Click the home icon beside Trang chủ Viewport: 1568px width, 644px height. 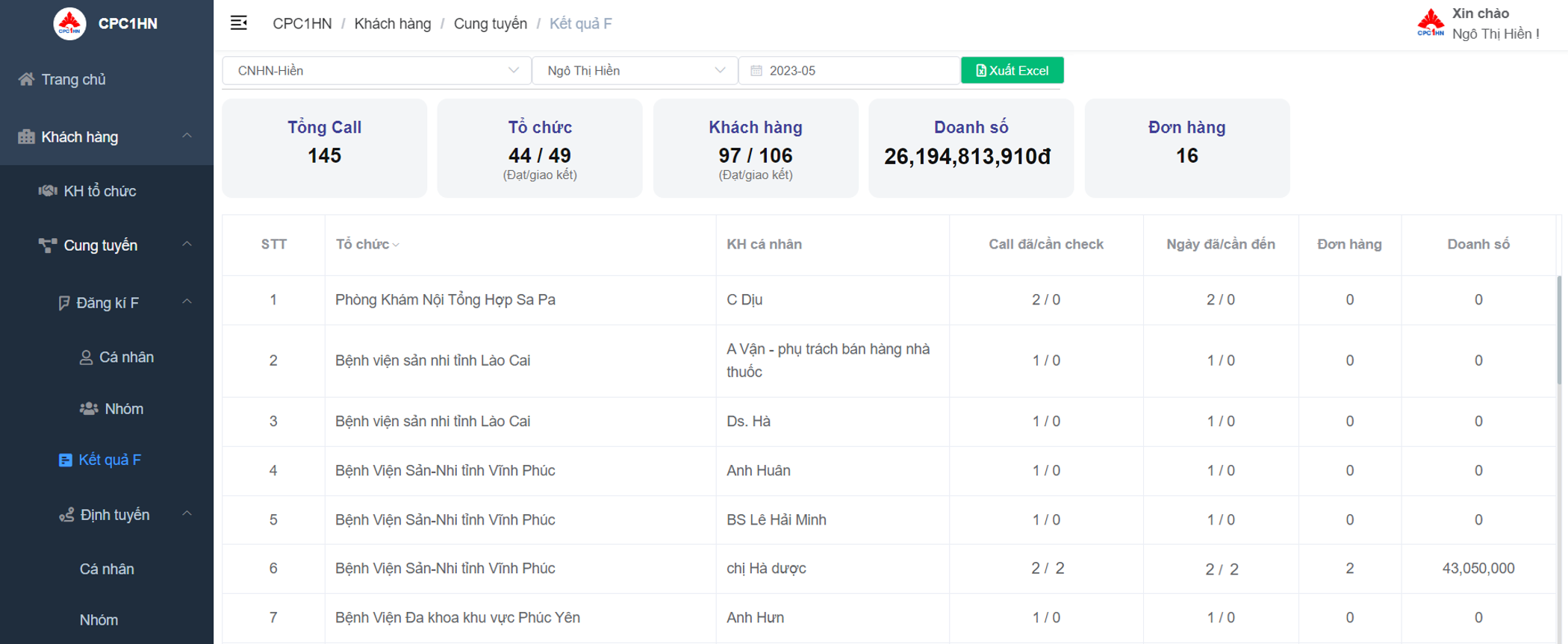click(27, 79)
